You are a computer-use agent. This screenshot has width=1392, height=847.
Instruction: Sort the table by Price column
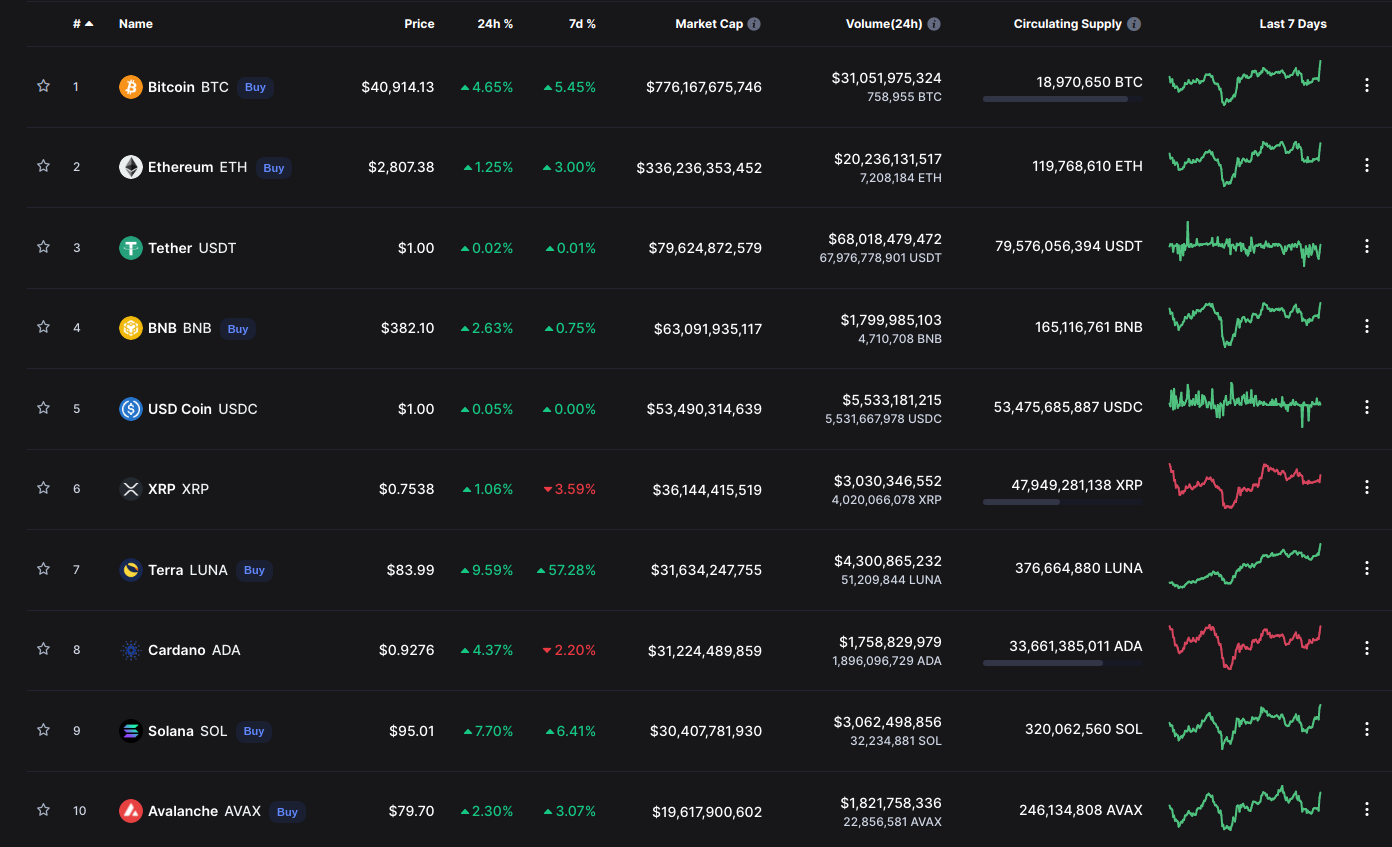(419, 24)
